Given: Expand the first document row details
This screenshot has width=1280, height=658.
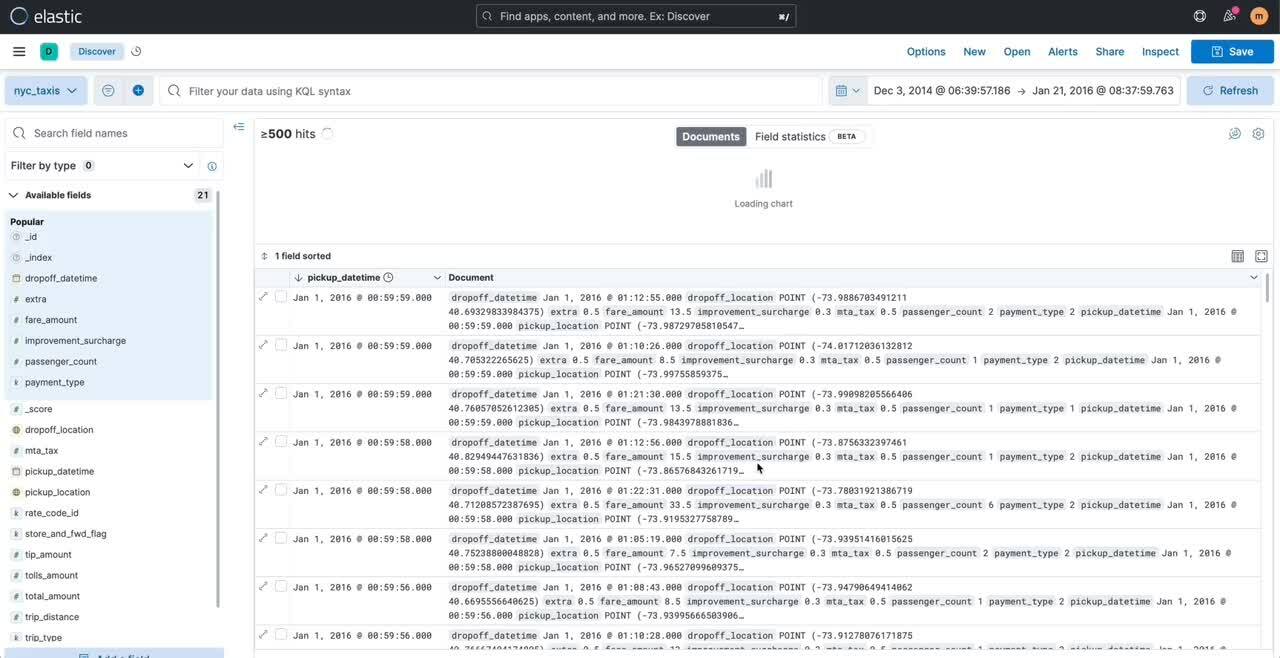Looking at the screenshot, I should point(264,296).
